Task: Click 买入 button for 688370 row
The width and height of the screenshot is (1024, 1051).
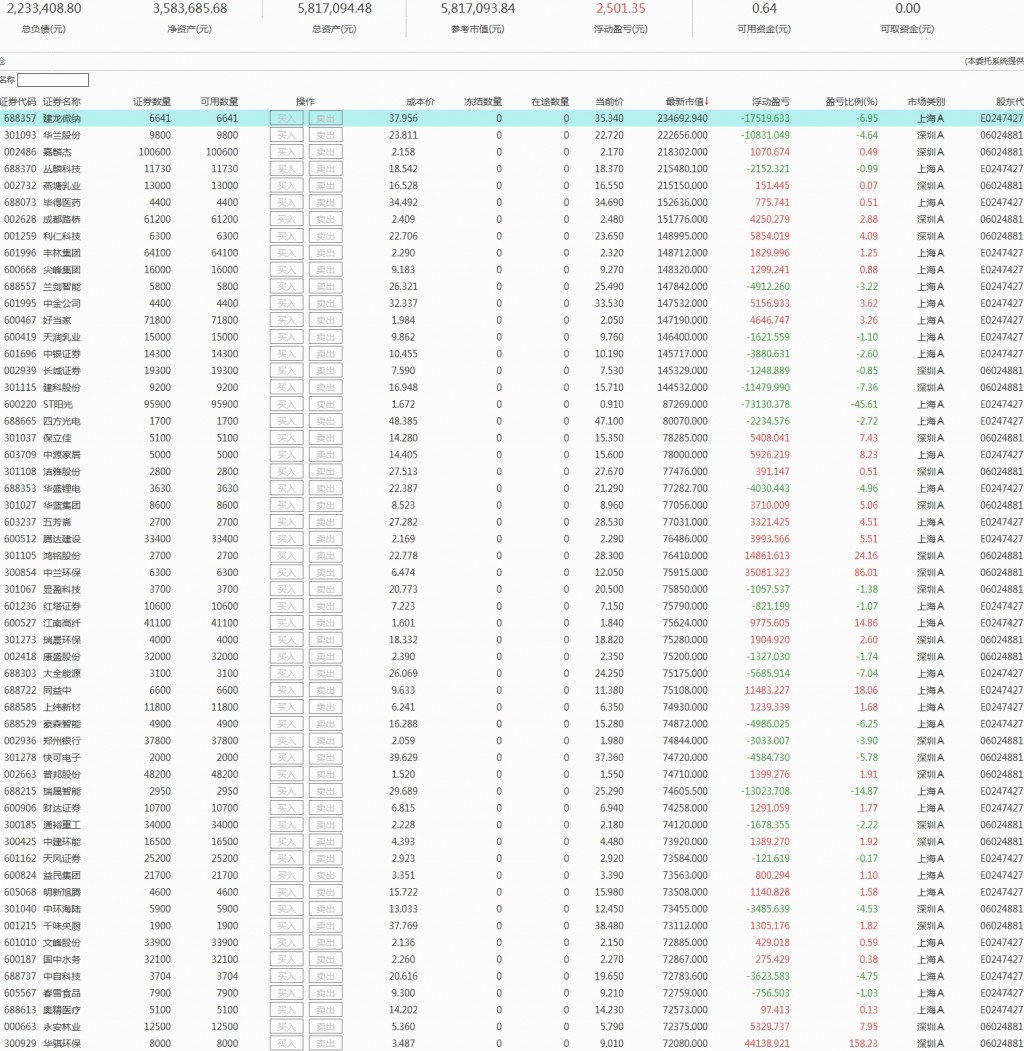Action: [x=287, y=169]
